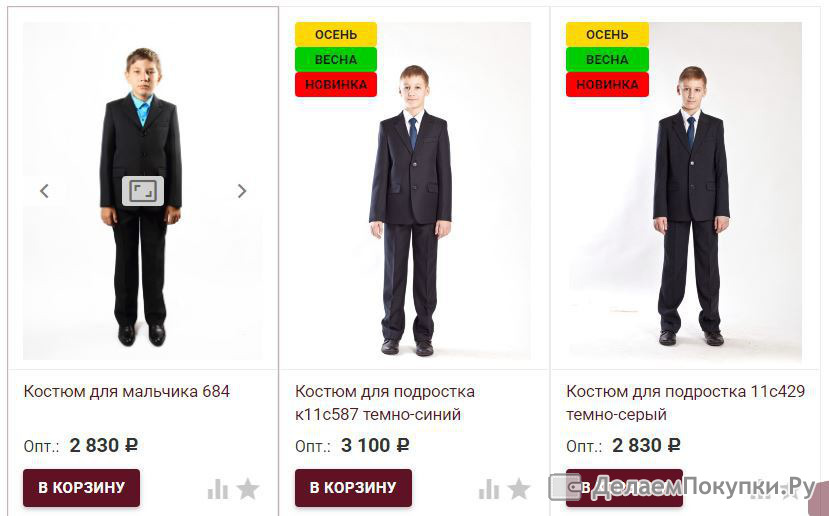
Task: Click compare chart icon for k11c587 suit
Action: (x=489, y=489)
